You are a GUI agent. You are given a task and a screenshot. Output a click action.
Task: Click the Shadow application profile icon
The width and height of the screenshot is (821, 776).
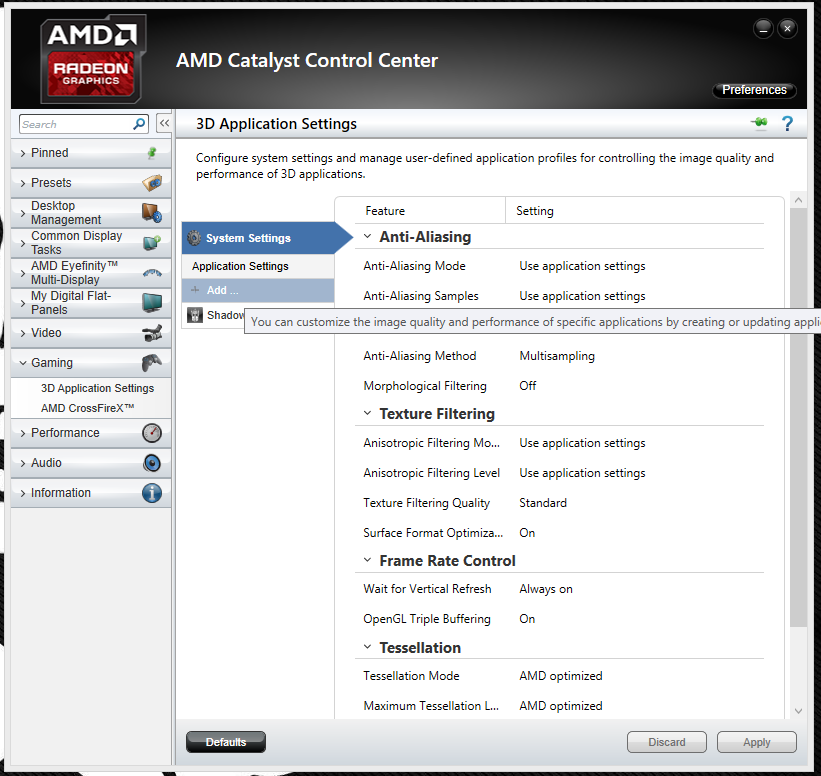tap(195, 315)
